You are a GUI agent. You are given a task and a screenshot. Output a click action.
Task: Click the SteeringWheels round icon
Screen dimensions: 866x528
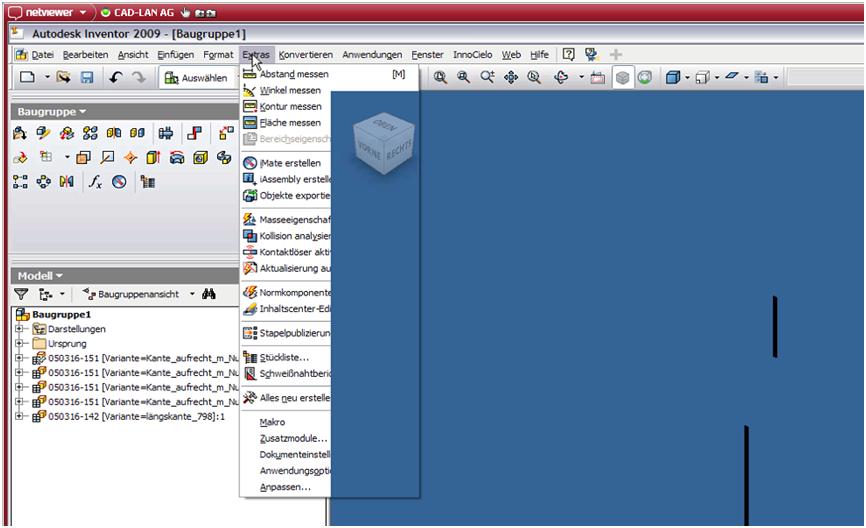[645, 78]
